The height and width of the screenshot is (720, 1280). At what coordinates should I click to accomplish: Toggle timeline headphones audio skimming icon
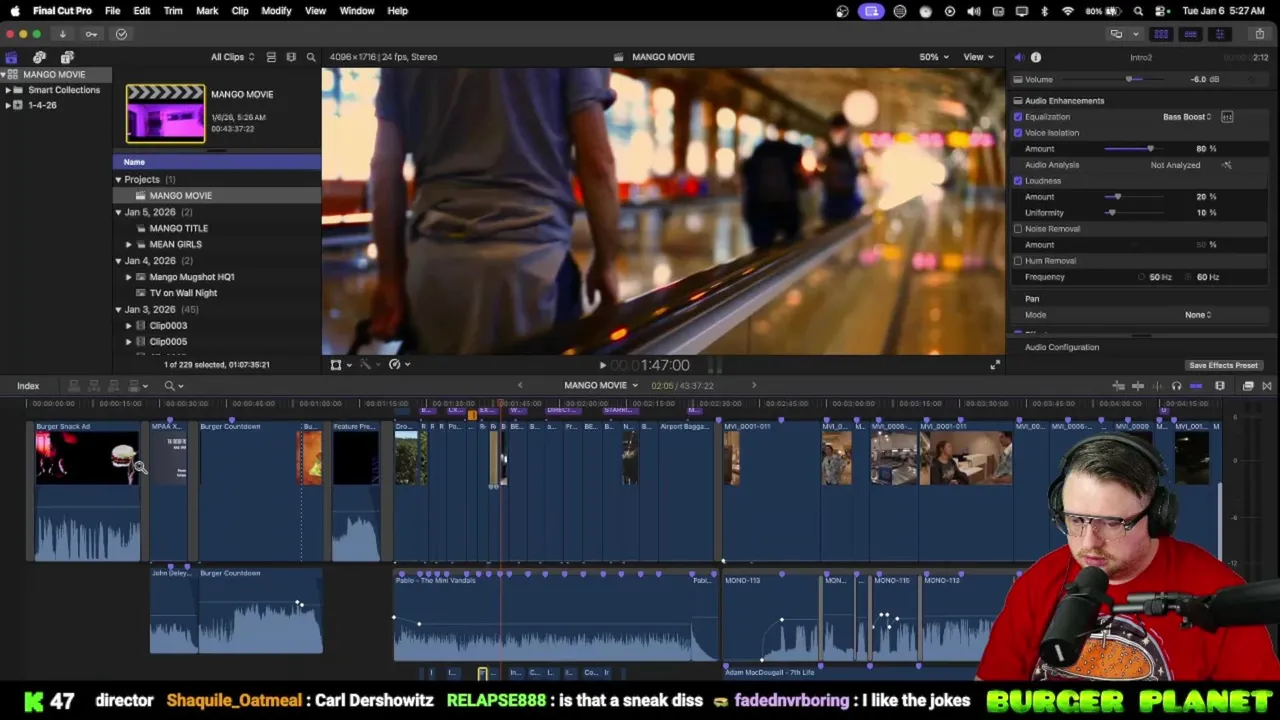(1176, 386)
